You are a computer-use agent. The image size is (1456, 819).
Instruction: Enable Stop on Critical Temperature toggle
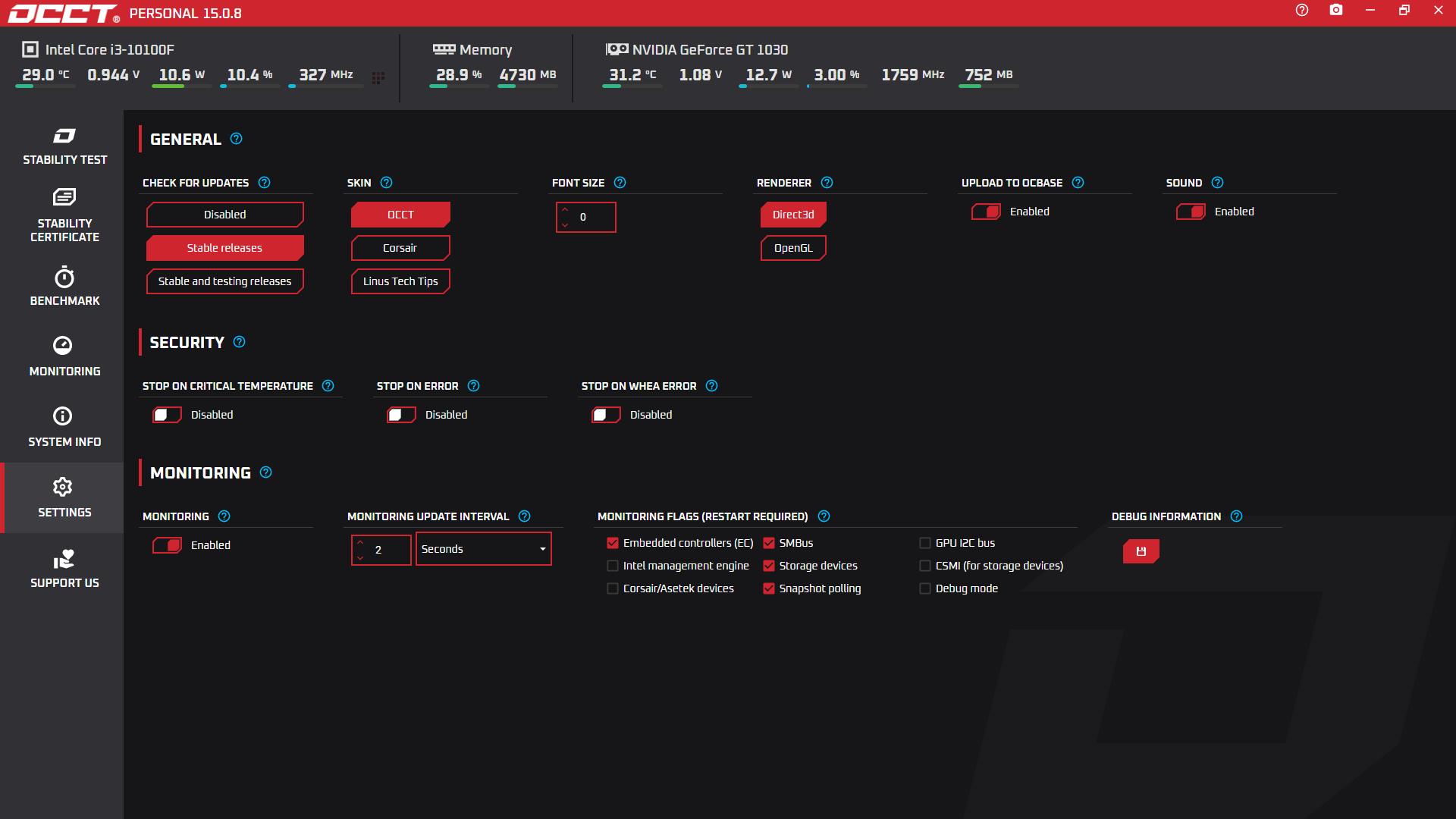167,415
